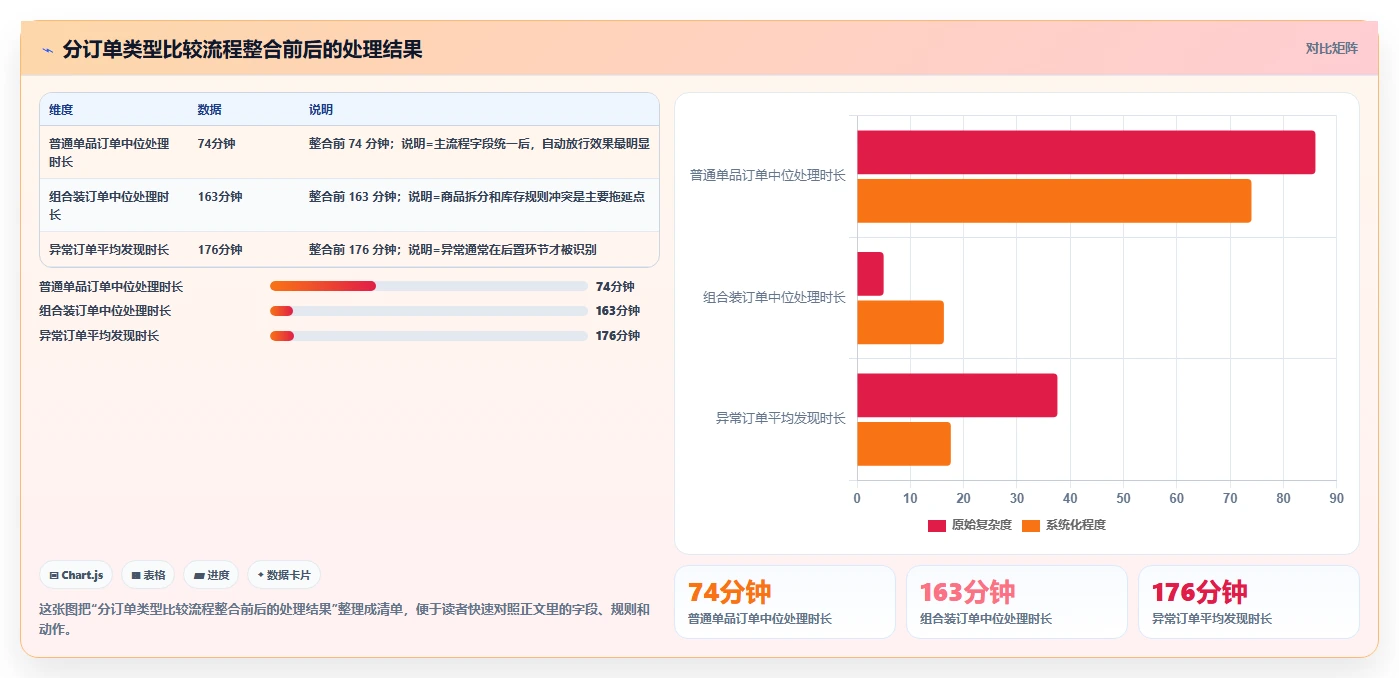Click the pink 163分钟 figure in the data card
This screenshot has height=678, width=1399.
point(967,592)
